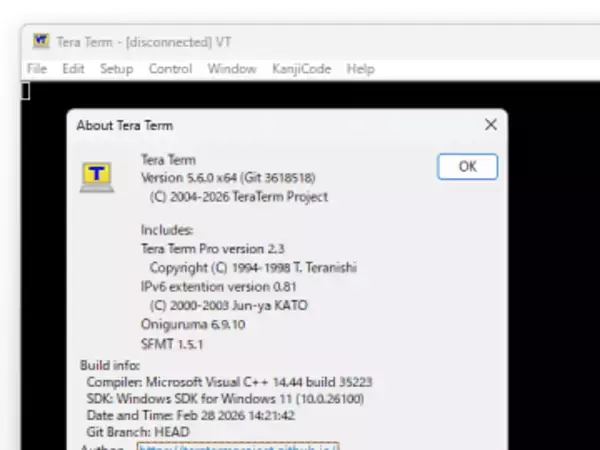
Task: Click the 'Tera Term - [disconnected] VT' window title
Action: point(144,42)
